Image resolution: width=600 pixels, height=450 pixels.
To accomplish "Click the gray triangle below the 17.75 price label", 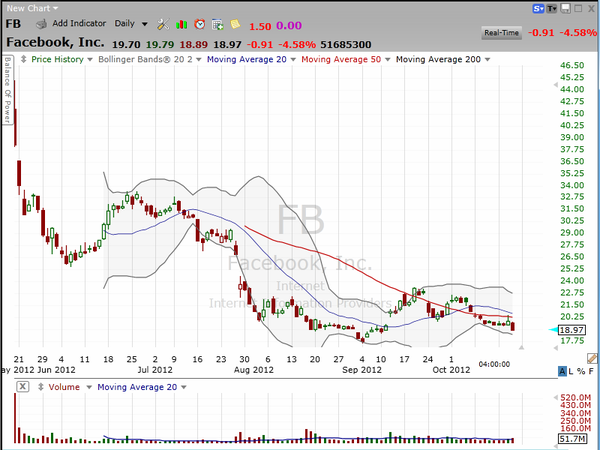I will click(556, 347).
